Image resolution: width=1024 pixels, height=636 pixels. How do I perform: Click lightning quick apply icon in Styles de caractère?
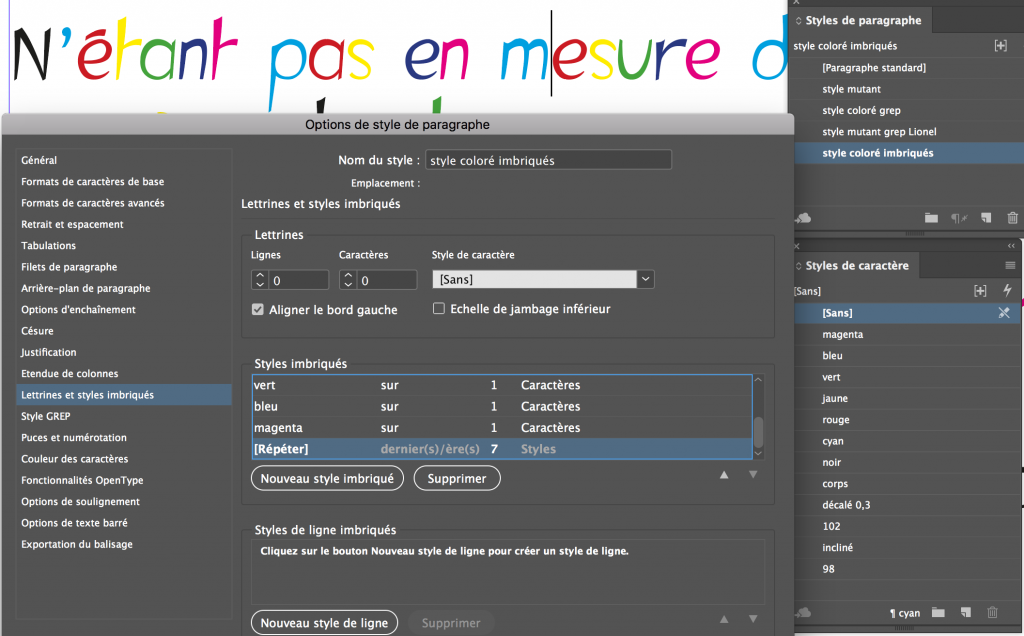1006,291
